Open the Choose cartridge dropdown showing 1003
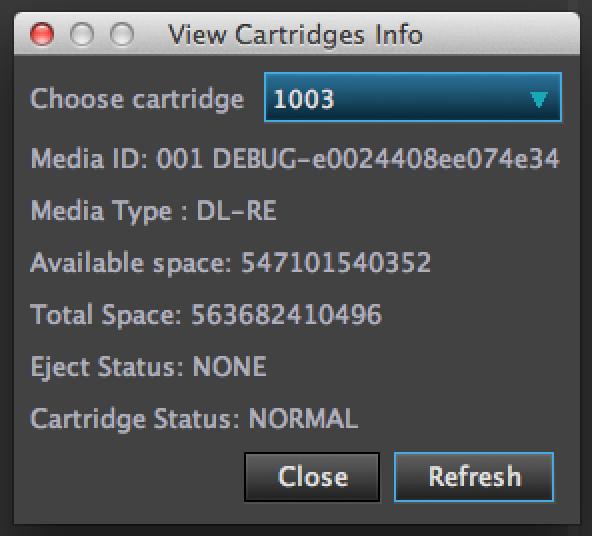The image size is (592, 536). coord(413,97)
